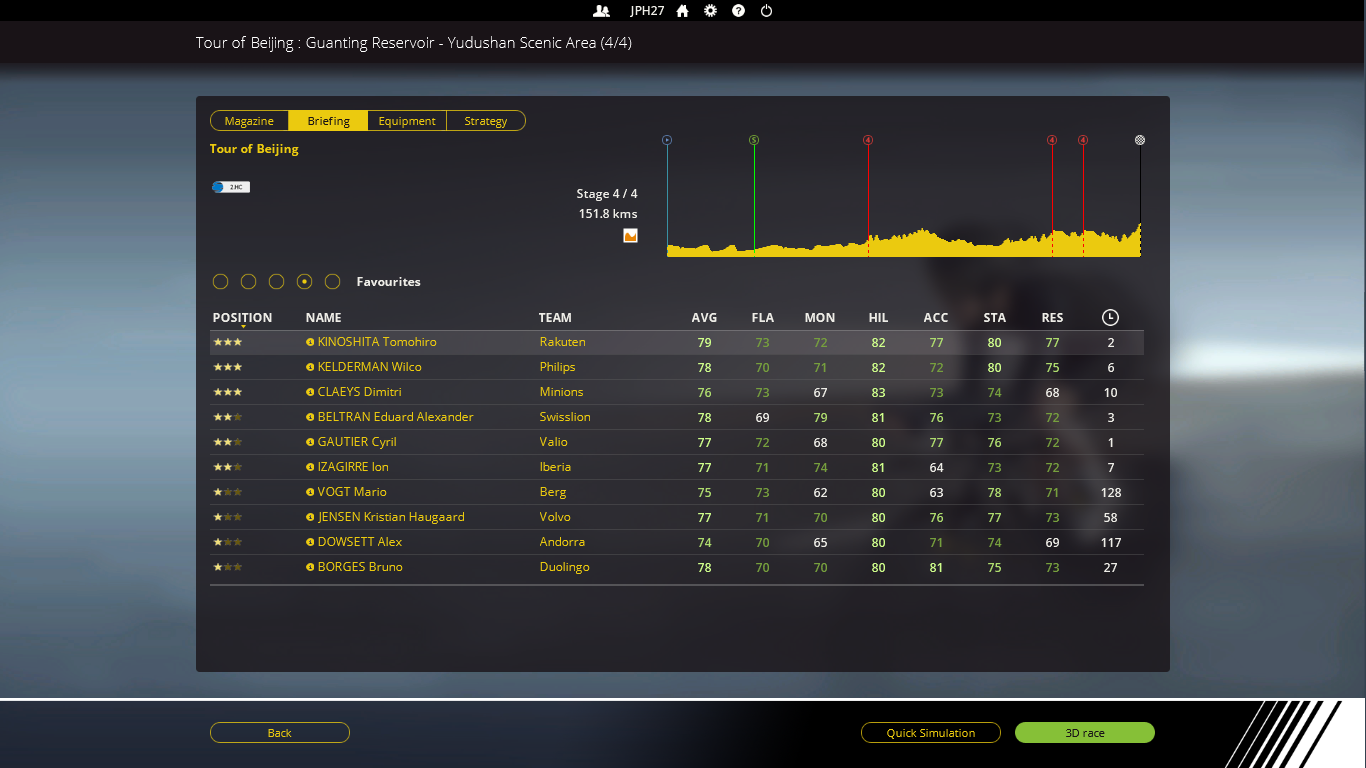
Task: Sort table by MON column
Action: pyautogui.click(x=819, y=318)
